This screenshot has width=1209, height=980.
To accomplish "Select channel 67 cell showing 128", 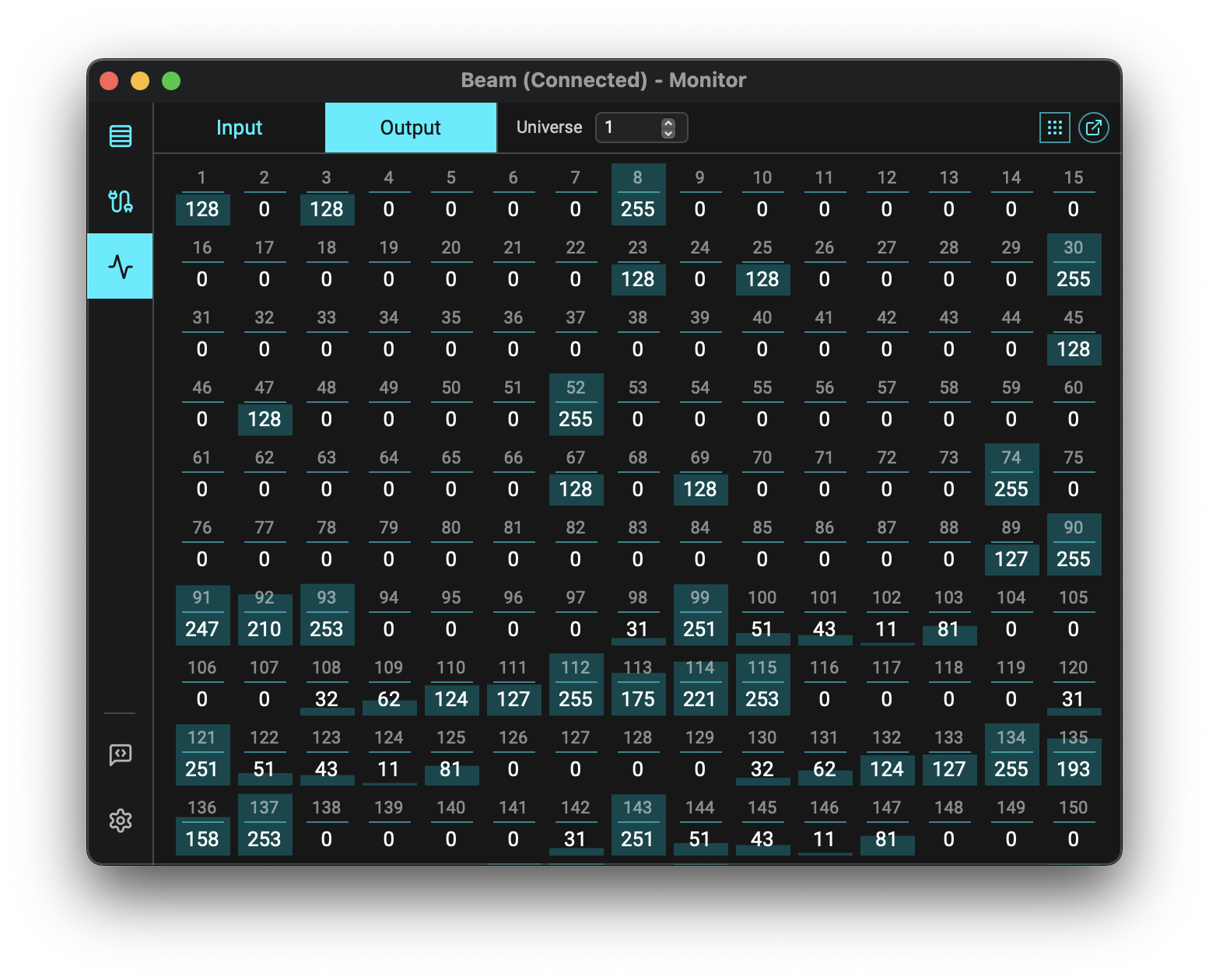I will pos(576,474).
